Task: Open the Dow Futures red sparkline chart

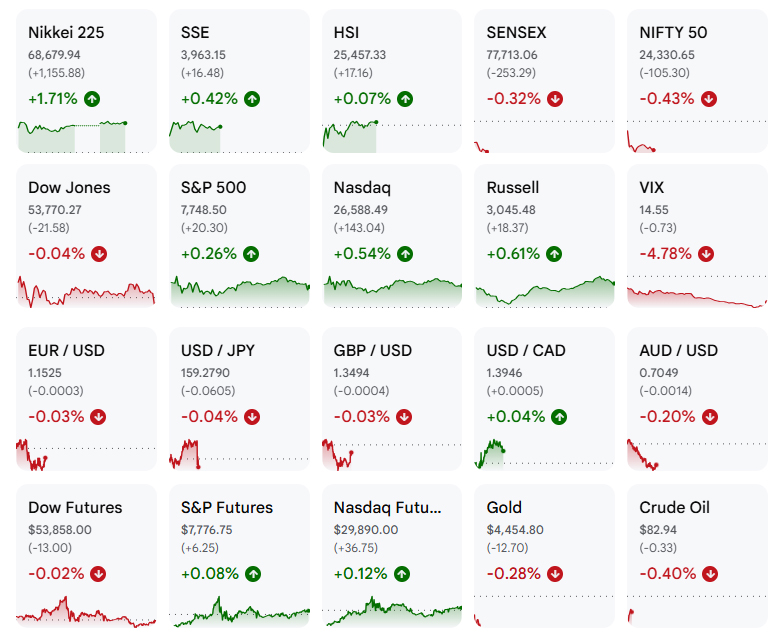Action: (86, 612)
